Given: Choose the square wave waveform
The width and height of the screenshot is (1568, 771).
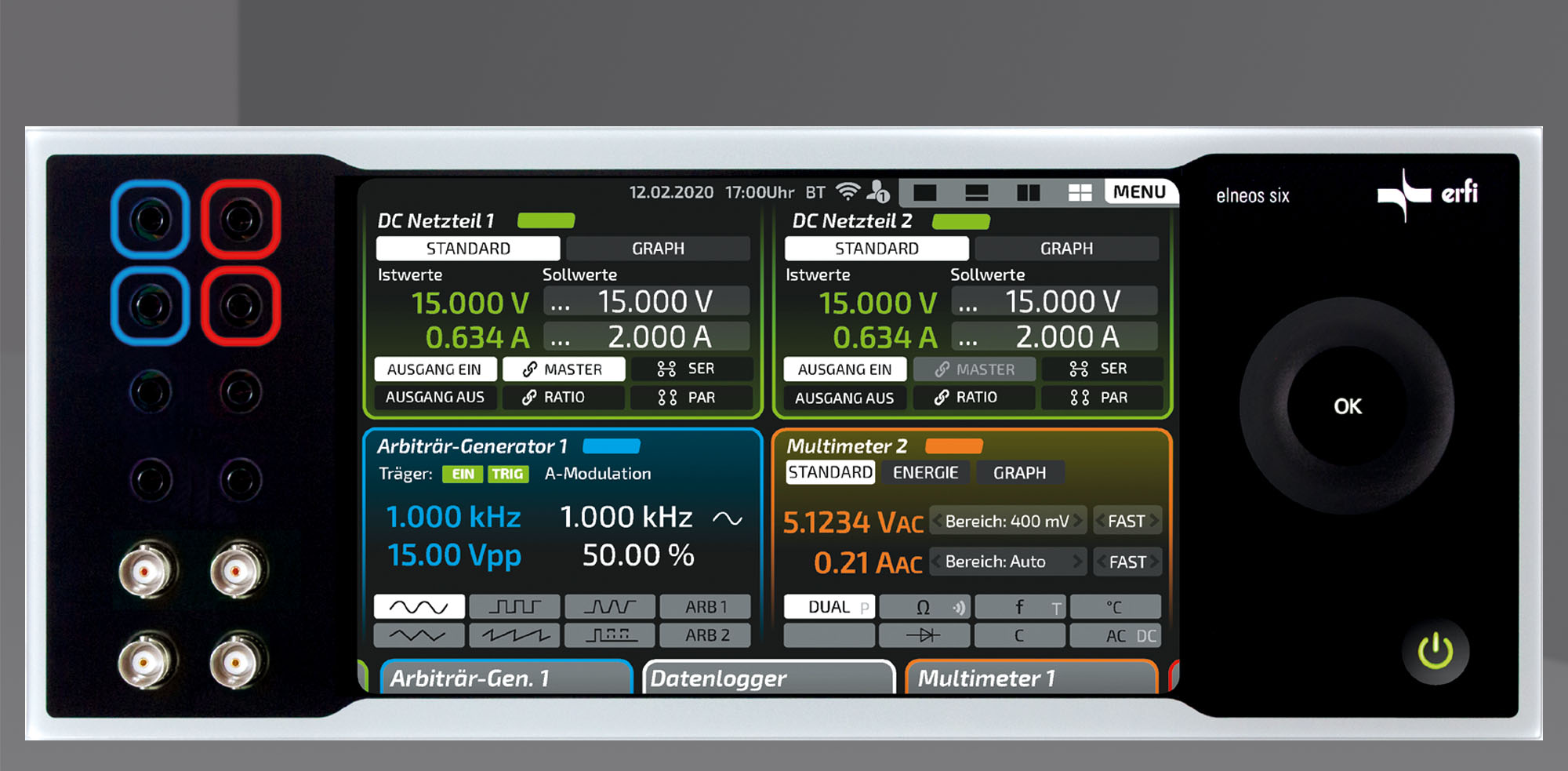Looking at the screenshot, I should pos(514,606).
